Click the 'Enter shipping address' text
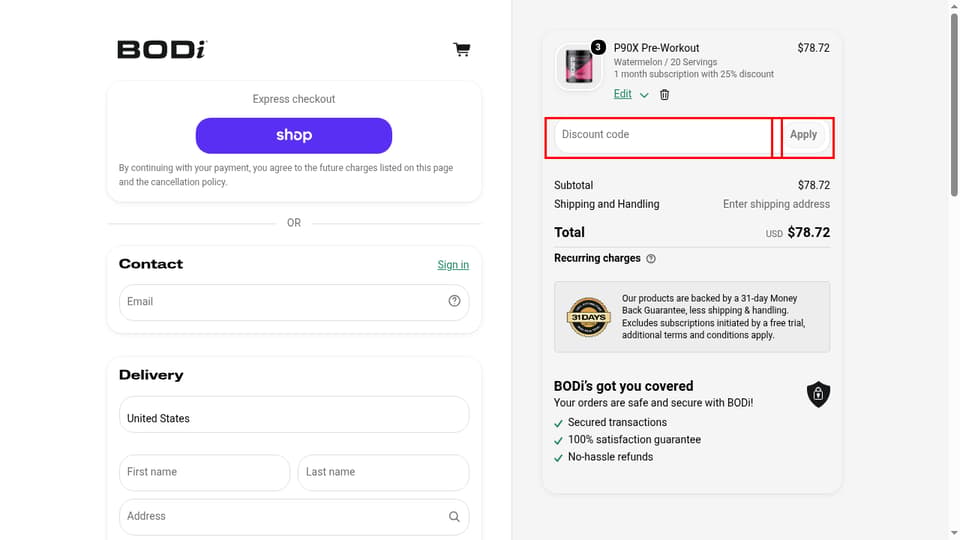Viewport: 960px width, 540px height. point(776,204)
